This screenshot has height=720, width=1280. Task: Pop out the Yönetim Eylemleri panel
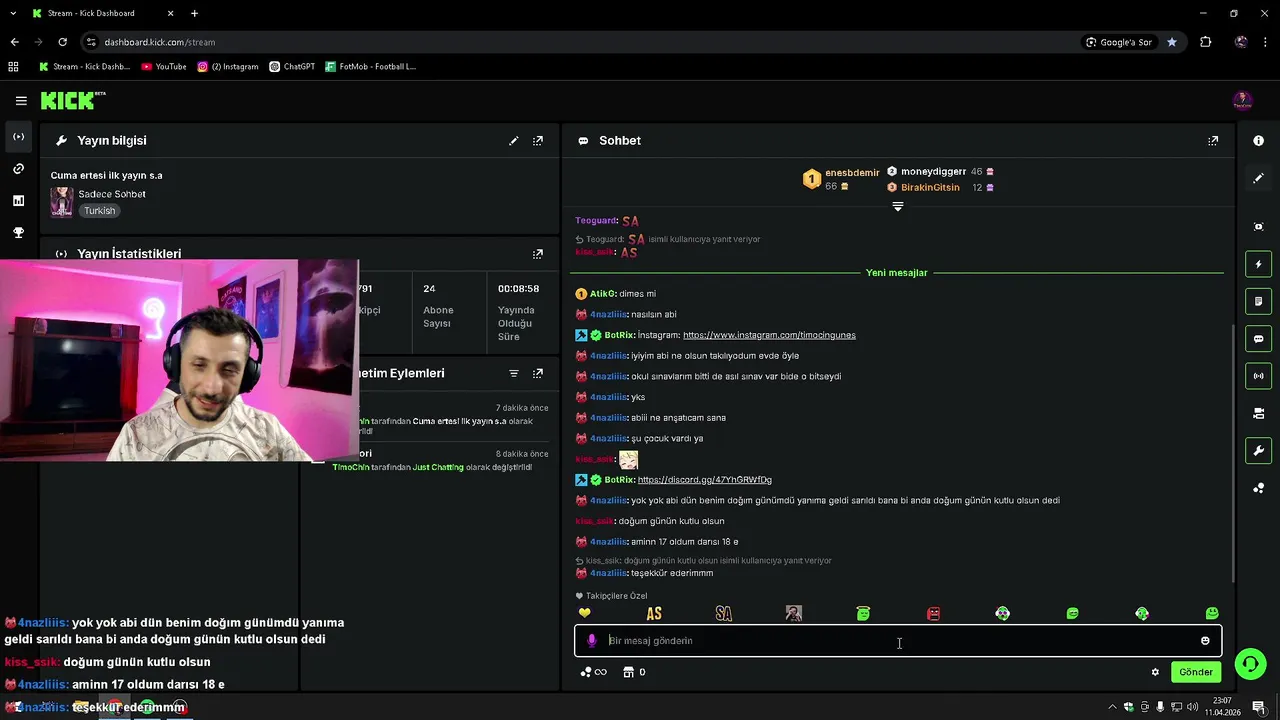tap(538, 373)
